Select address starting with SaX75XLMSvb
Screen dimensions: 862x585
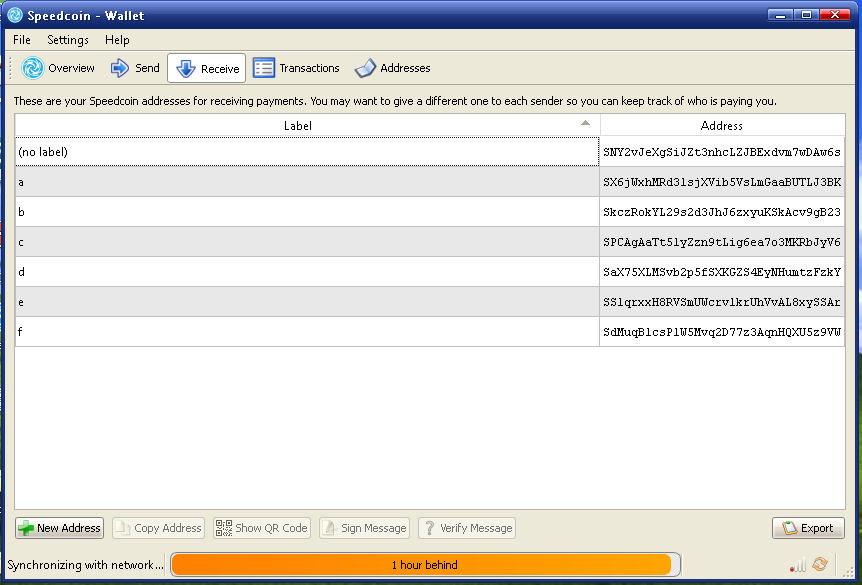722,272
